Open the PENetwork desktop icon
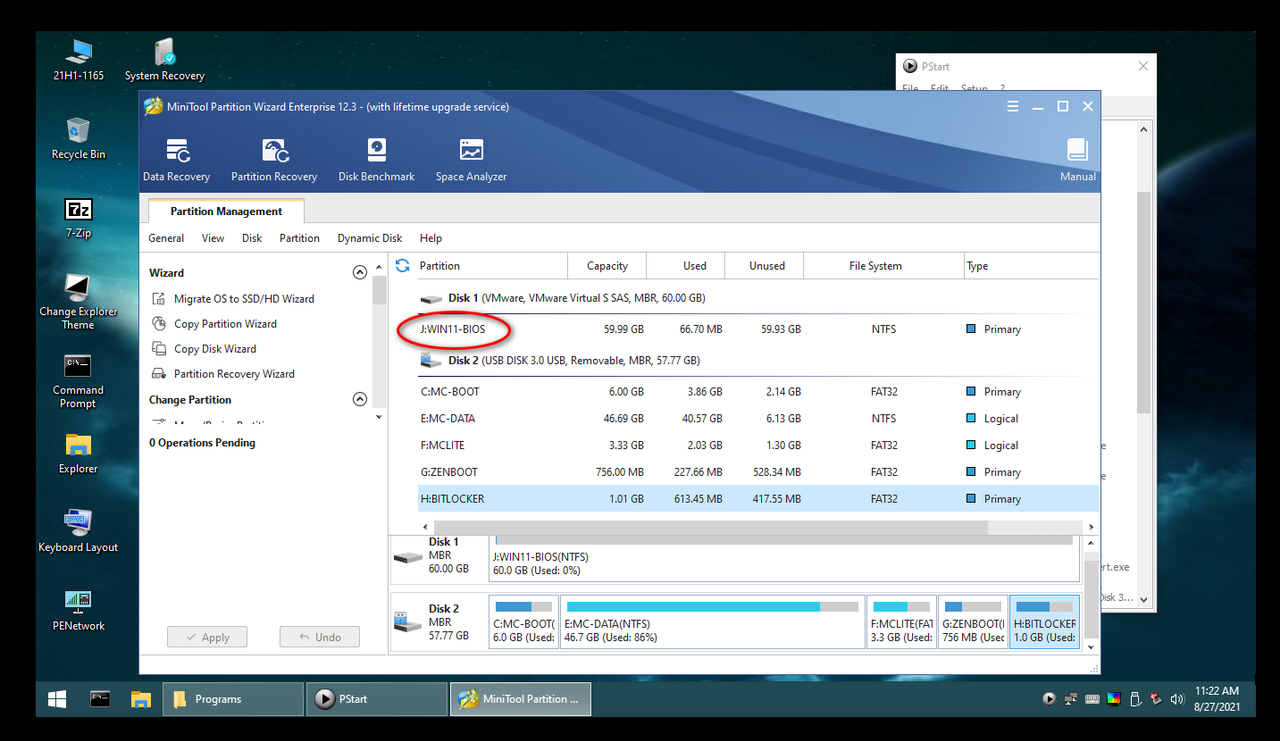Screen dimensions: 1280x741 [78, 610]
